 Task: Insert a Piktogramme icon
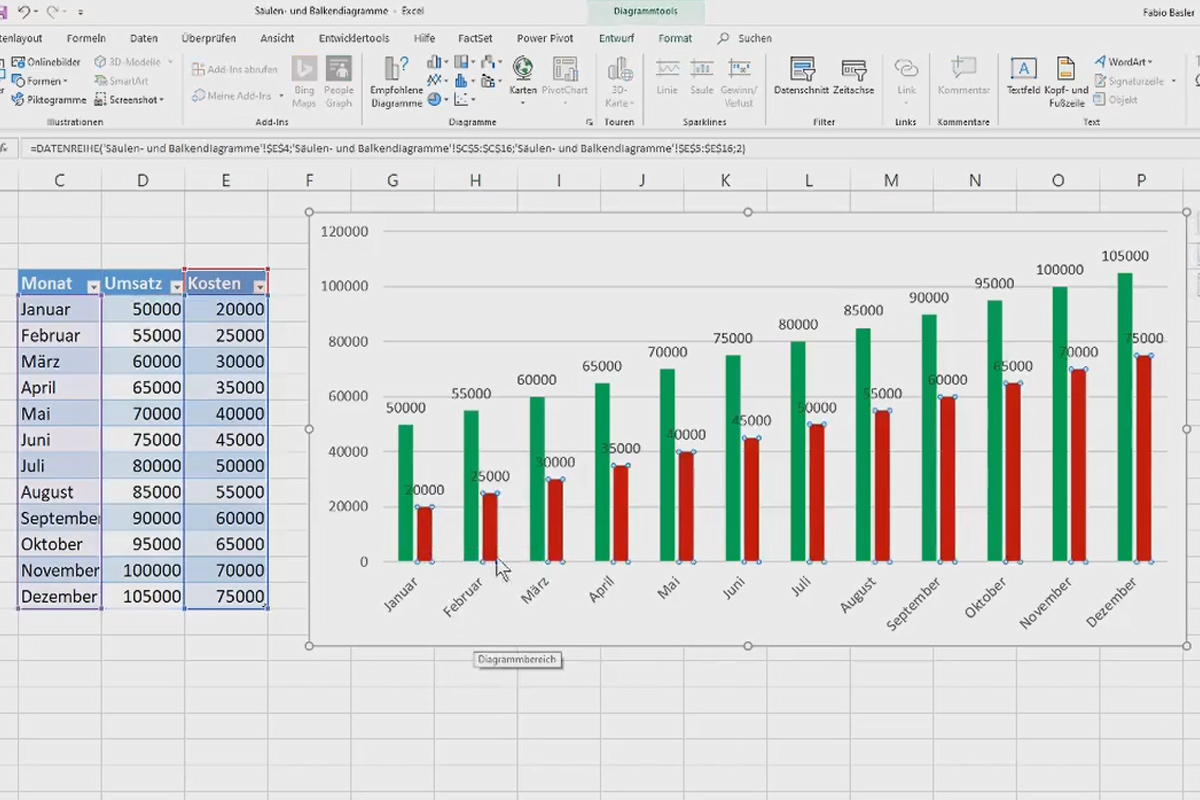48,99
